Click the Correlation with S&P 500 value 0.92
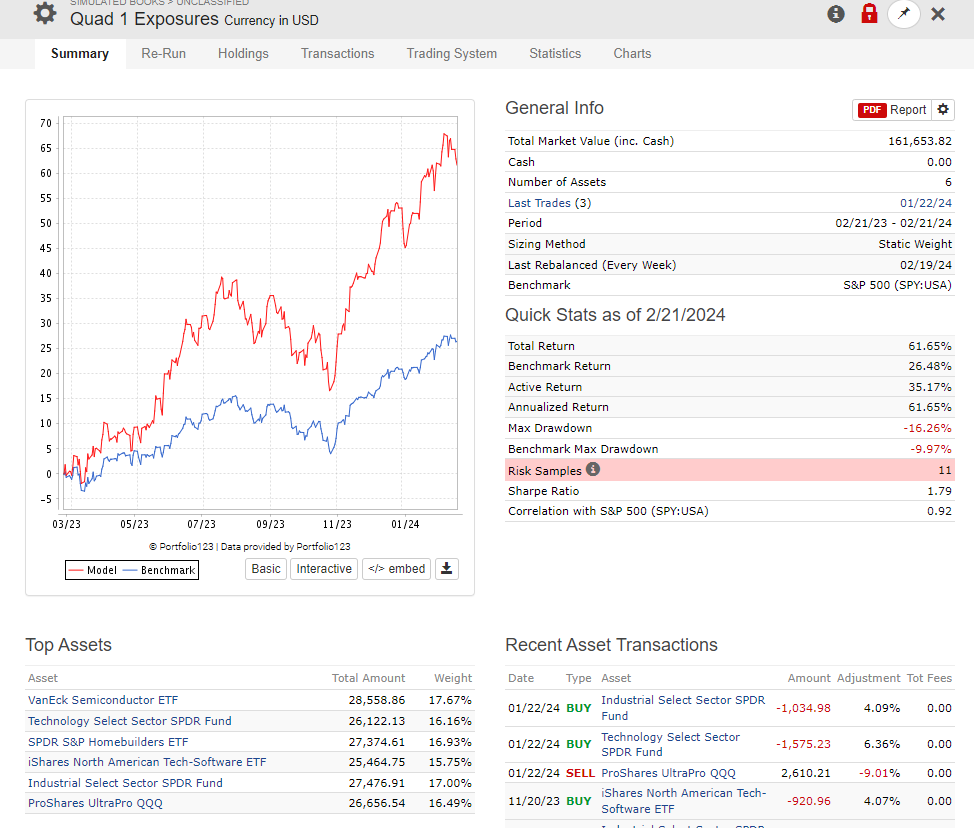Screen dimensions: 974x828 click(939, 511)
